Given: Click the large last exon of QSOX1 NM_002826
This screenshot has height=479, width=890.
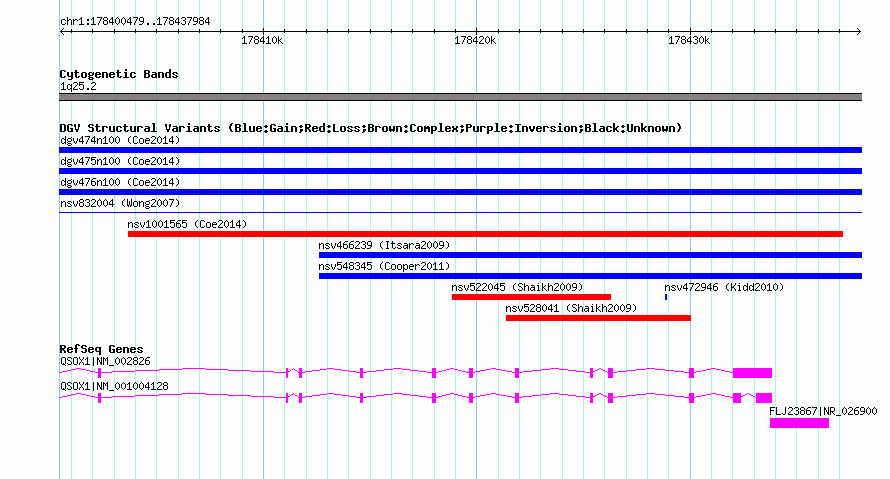Looking at the screenshot, I should click(x=752, y=373).
